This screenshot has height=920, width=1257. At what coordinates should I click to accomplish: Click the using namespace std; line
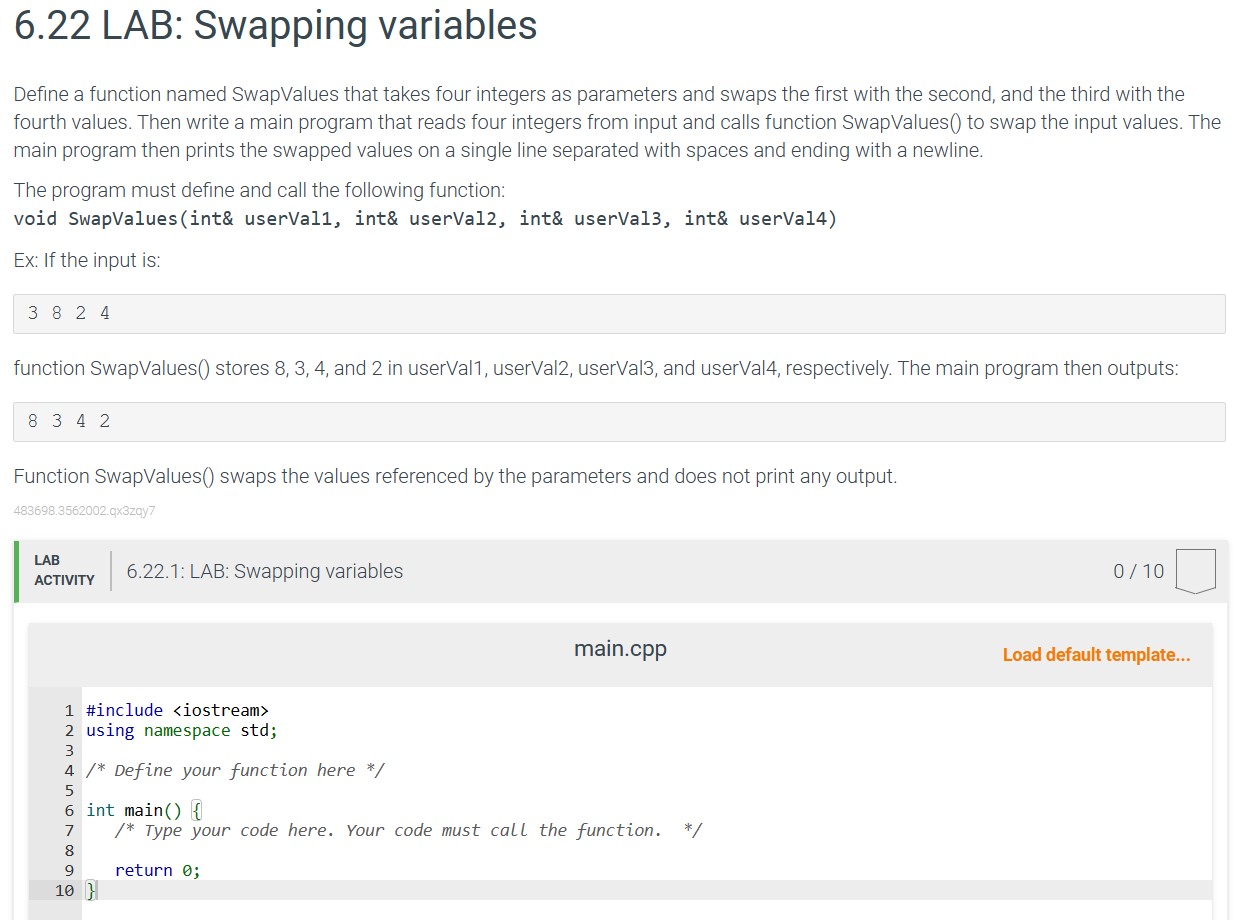point(181,730)
